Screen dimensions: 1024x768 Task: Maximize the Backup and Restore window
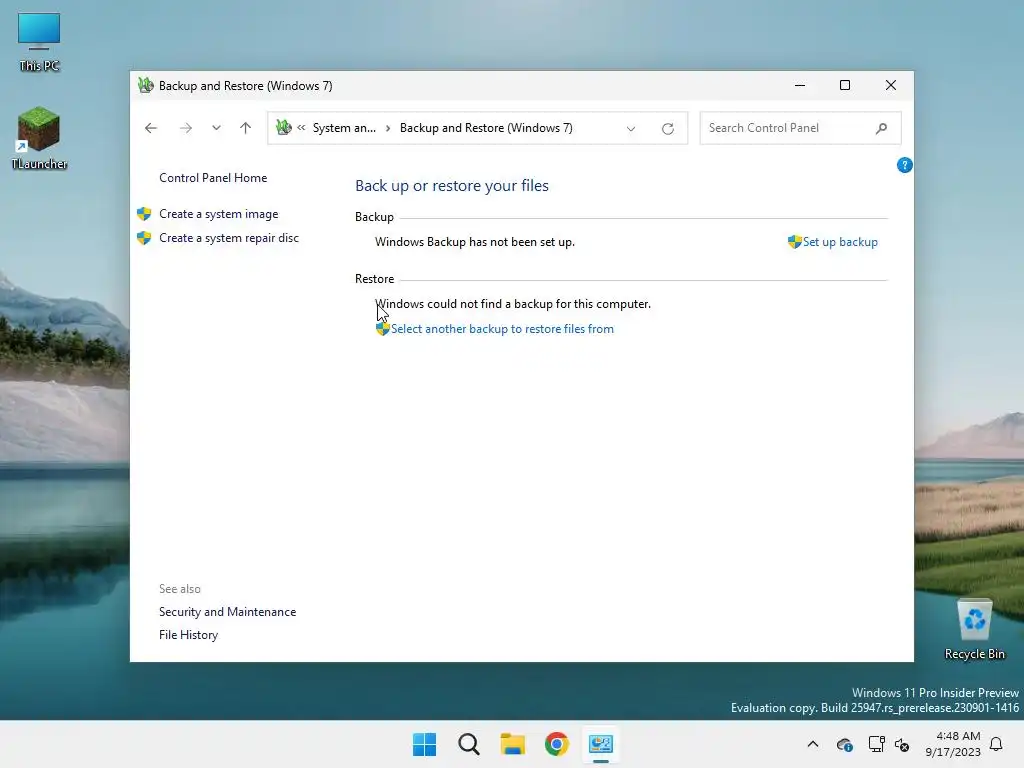click(845, 86)
